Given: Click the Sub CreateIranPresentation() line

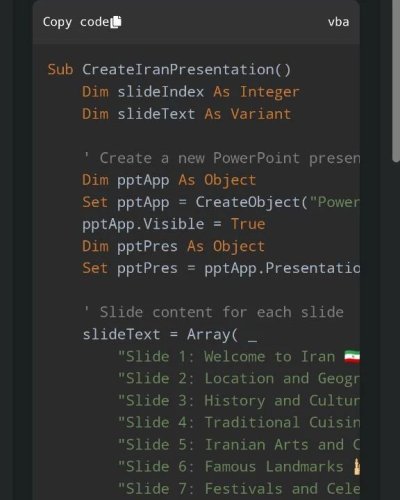Looking at the screenshot, I should tap(169, 70).
